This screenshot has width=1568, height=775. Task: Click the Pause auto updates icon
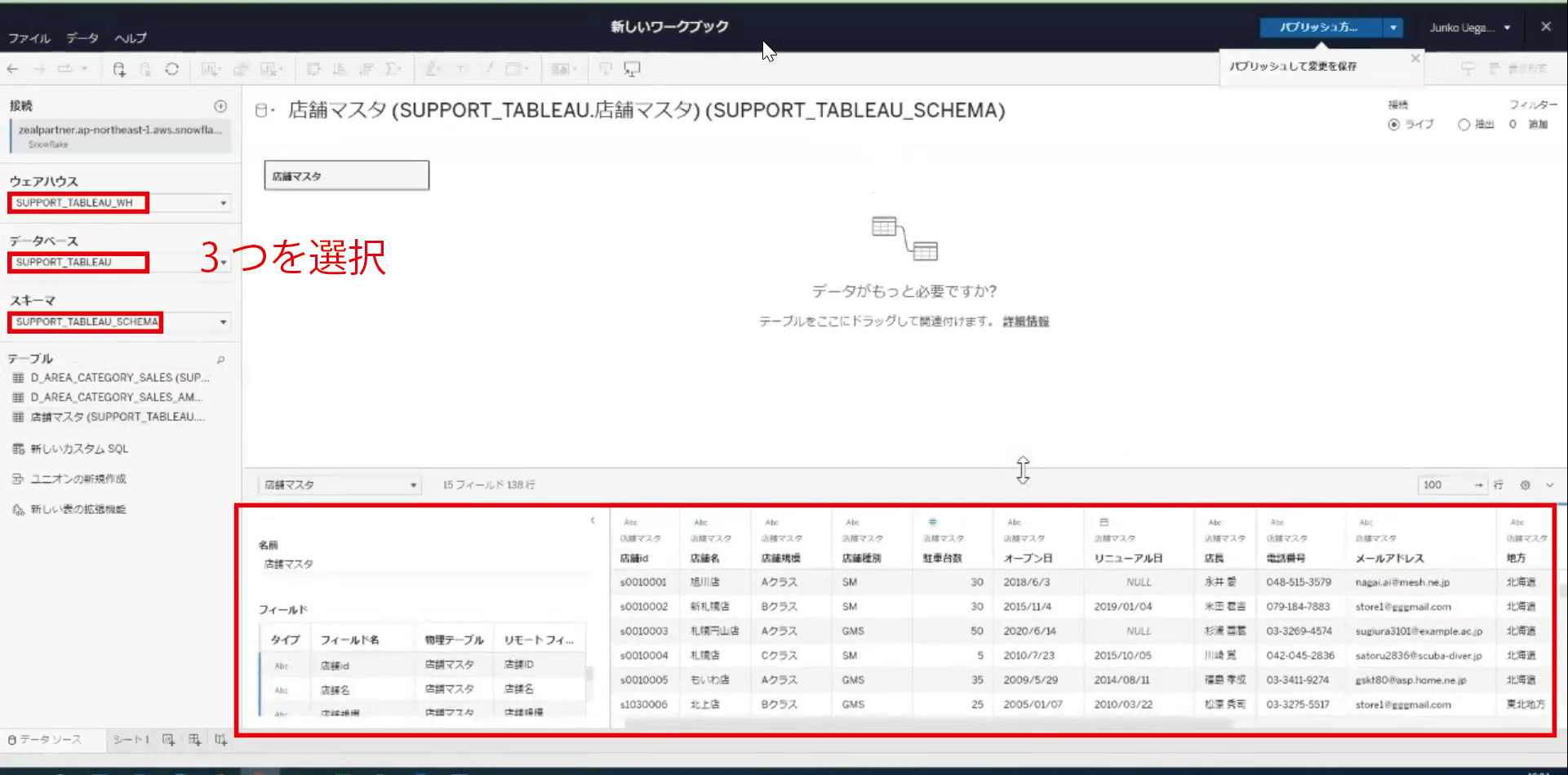(145, 69)
